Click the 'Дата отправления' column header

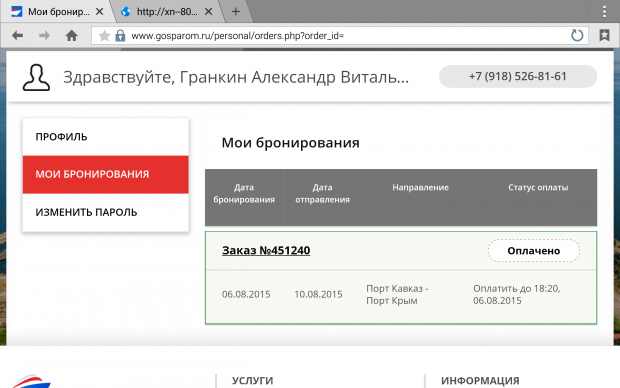click(322, 193)
